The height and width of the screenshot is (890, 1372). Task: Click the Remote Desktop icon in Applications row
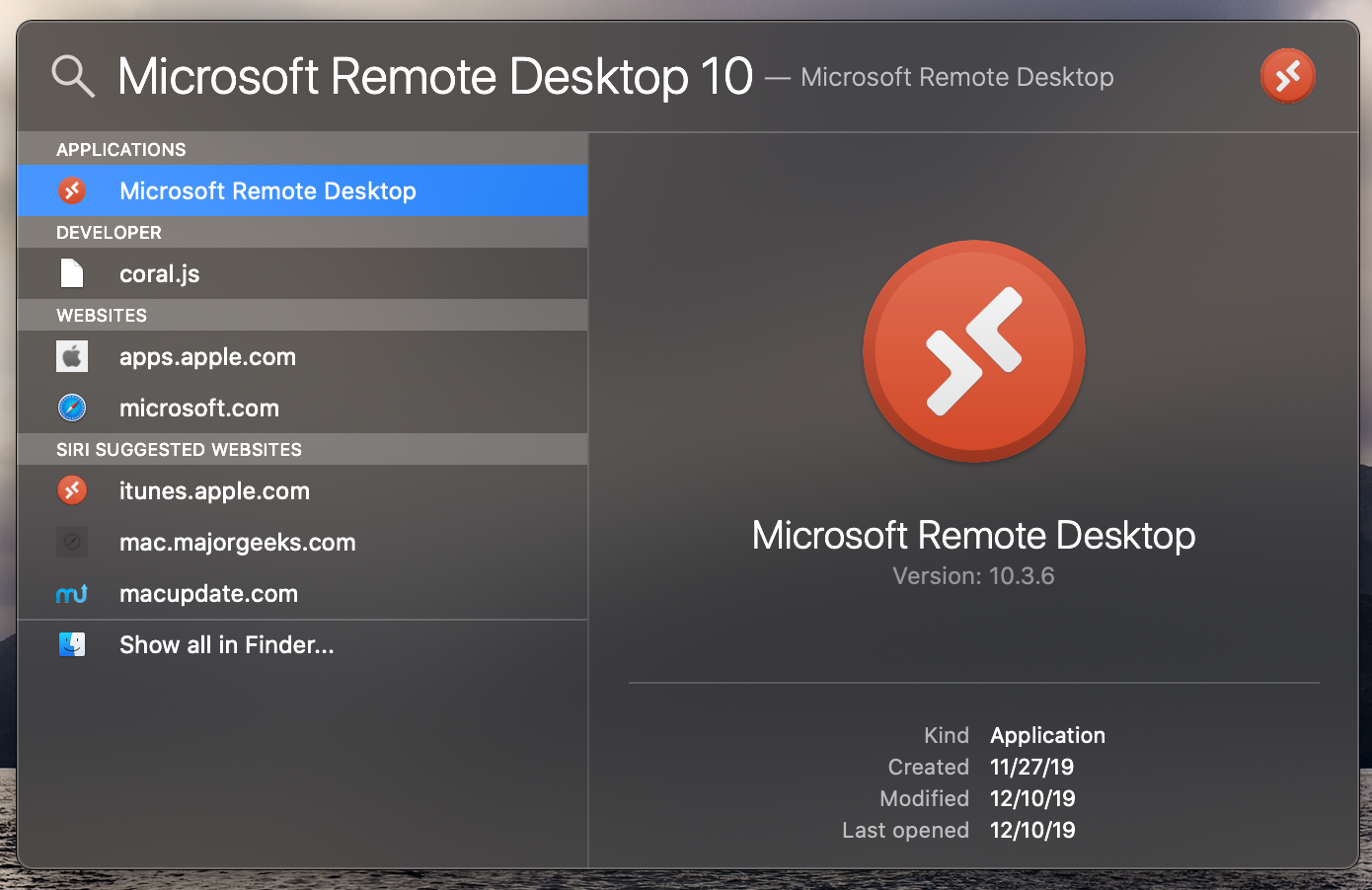tap(72, 190)
